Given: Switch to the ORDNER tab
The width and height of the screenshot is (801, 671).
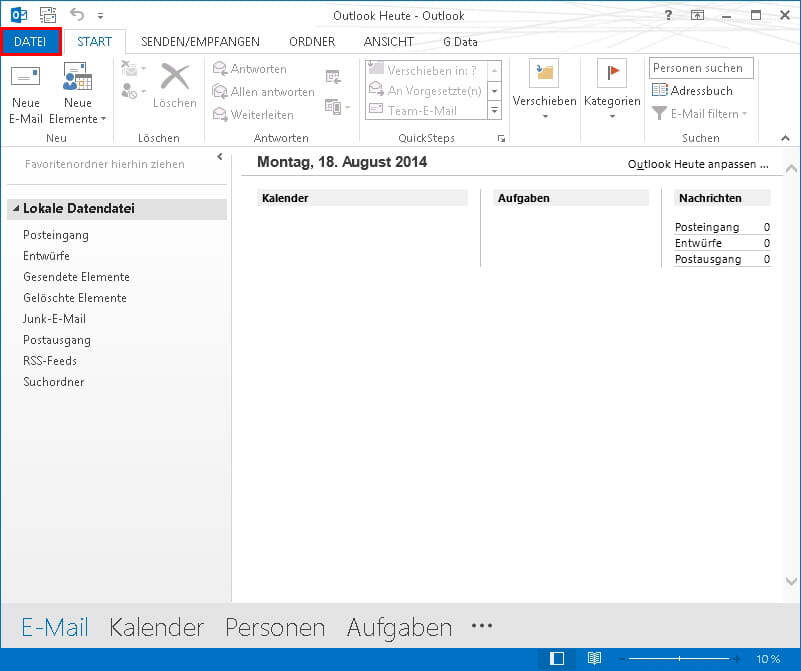Looking at the screenshot, I should pyautogui.click(x=312, y=41).
